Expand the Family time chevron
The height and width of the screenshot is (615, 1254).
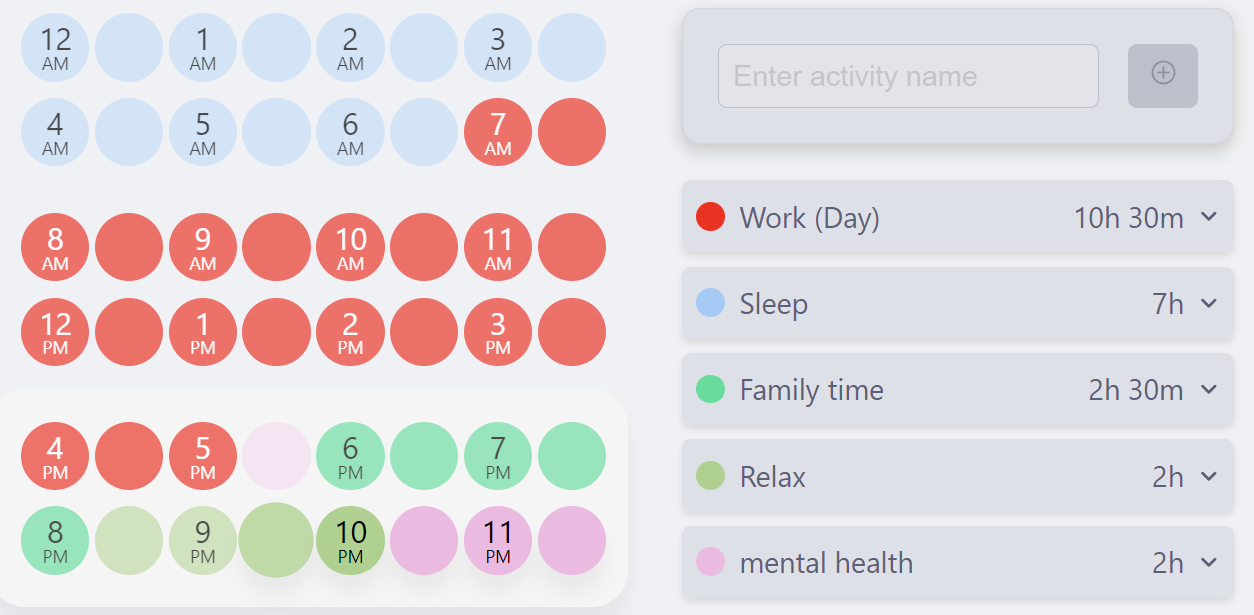pyautogui.click(x=1209, y=389)
